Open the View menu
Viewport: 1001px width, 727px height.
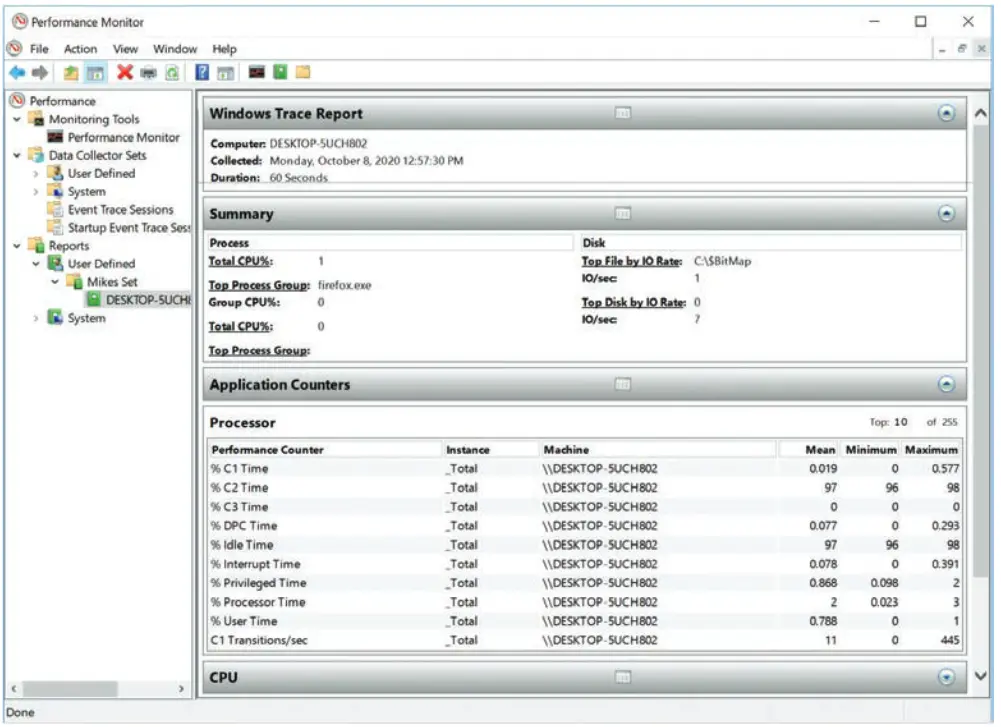[x=125, y=49]
